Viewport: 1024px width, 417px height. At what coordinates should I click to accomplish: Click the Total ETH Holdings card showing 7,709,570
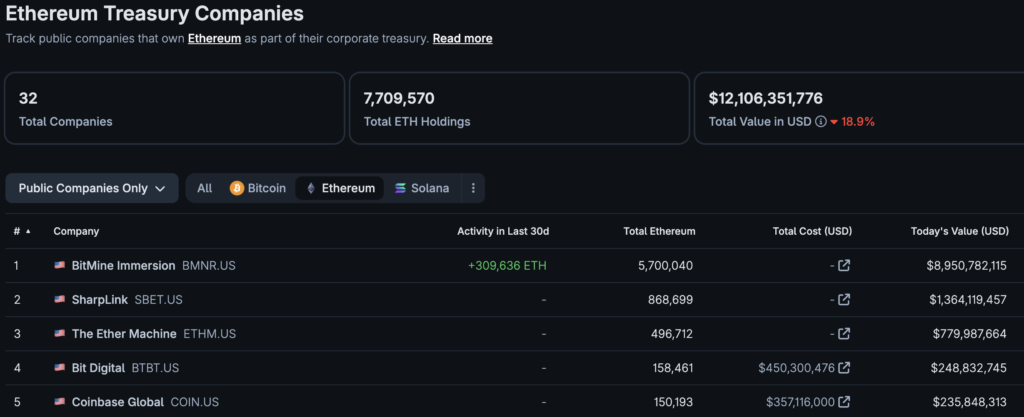click(x=519, y=108)
